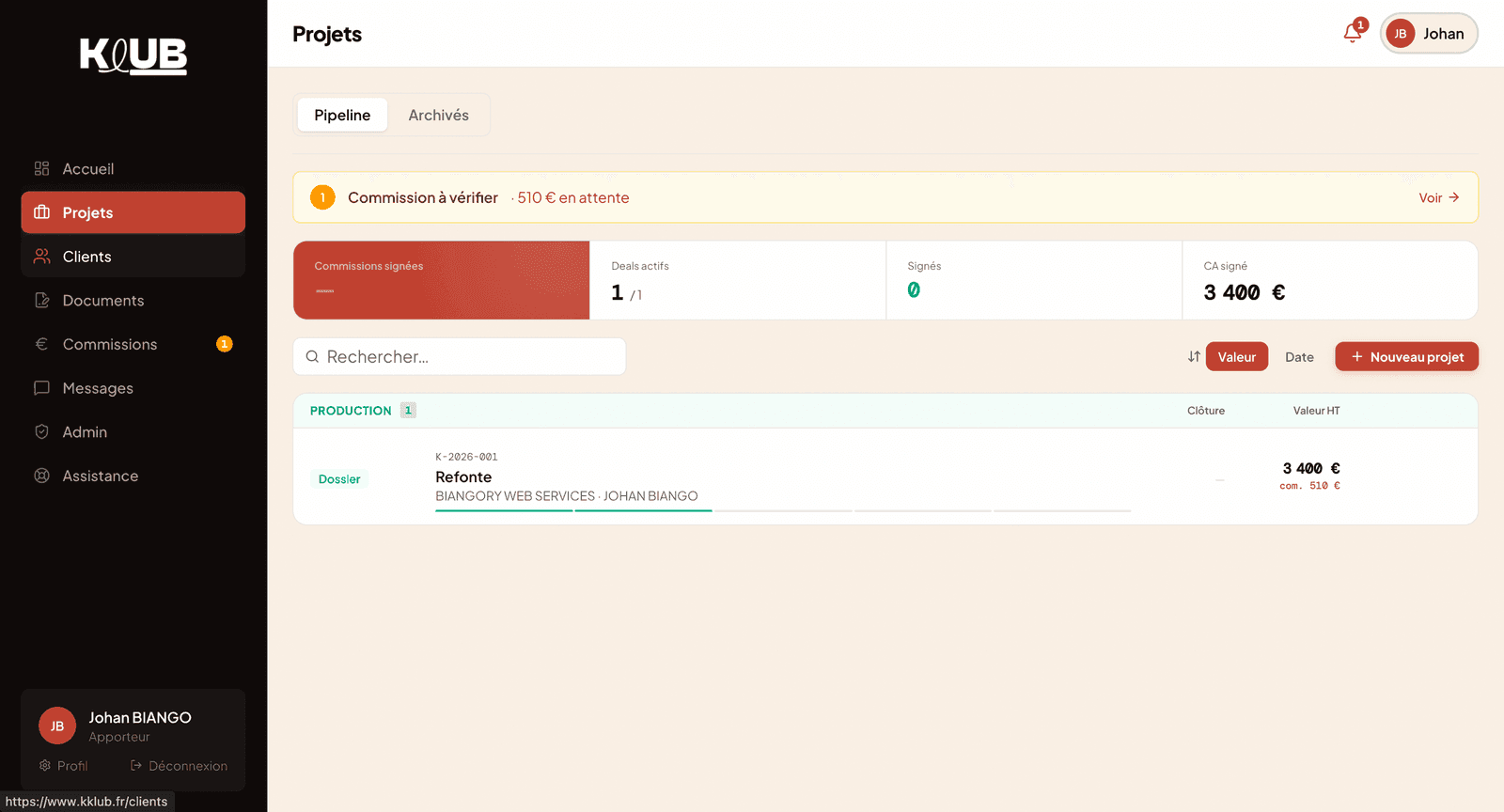The height and width of the screenshot is (812, 1504).
Task: Click the 3 400 € project value
Action: click(x=1311, y=468)
